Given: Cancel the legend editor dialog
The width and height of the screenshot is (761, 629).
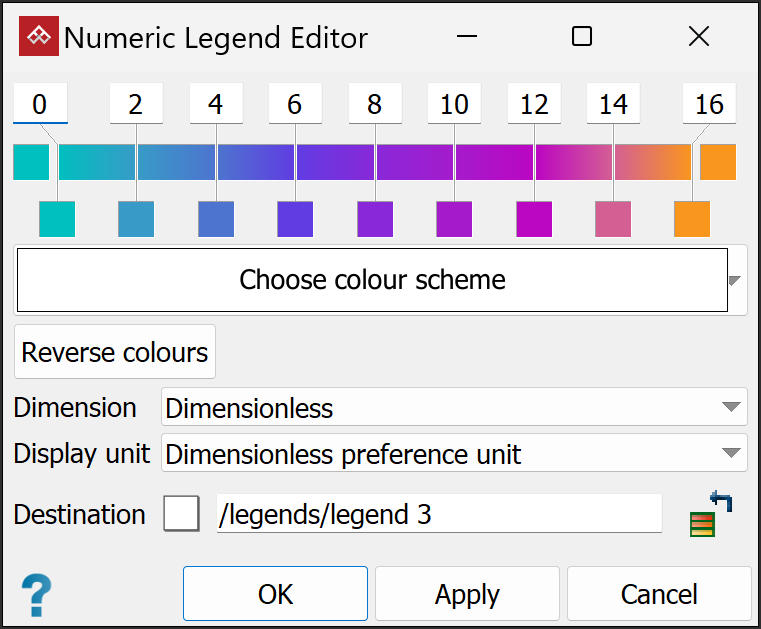Looking at the screenshot, I should (x=659, y=594).
